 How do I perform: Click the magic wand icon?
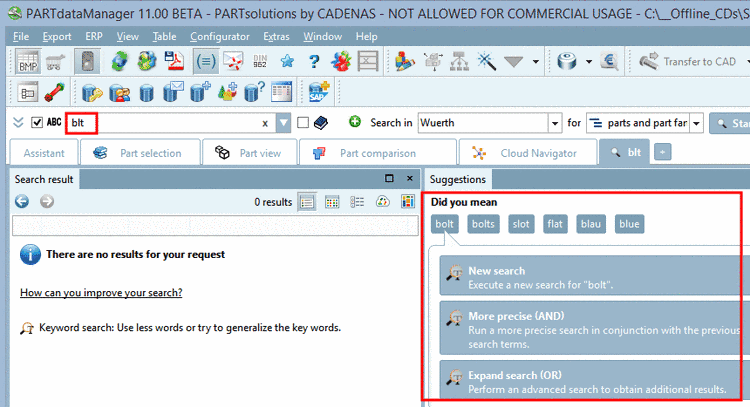coord(486,62)
